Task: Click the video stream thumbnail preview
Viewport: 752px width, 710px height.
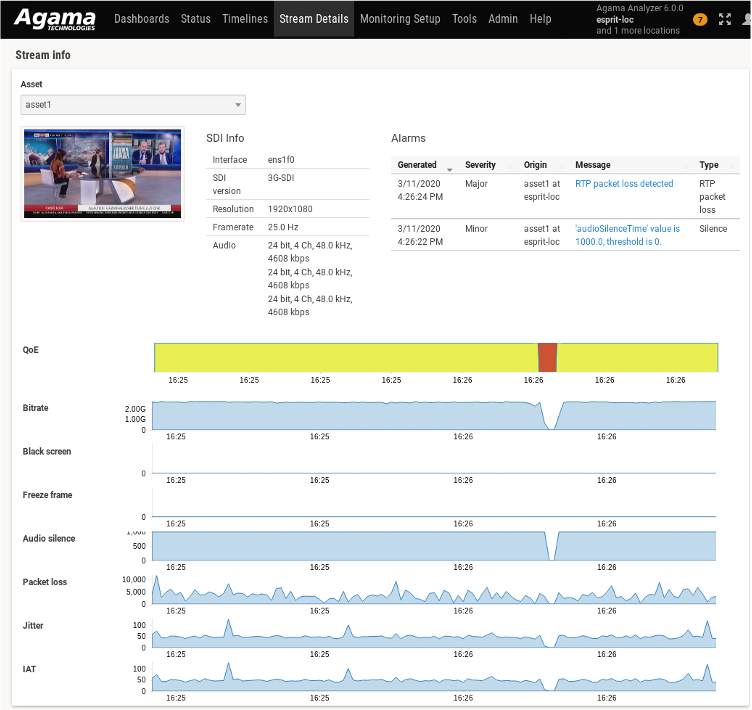Action: pos(103,173)
